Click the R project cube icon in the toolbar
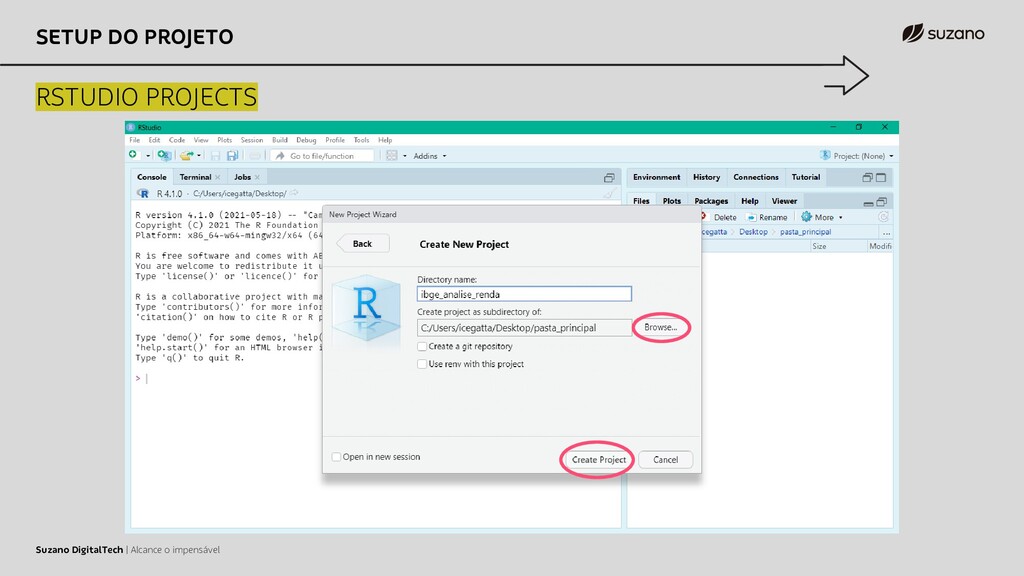The height and width of the screenshot is (576, 1024). (x=825, y=155)
